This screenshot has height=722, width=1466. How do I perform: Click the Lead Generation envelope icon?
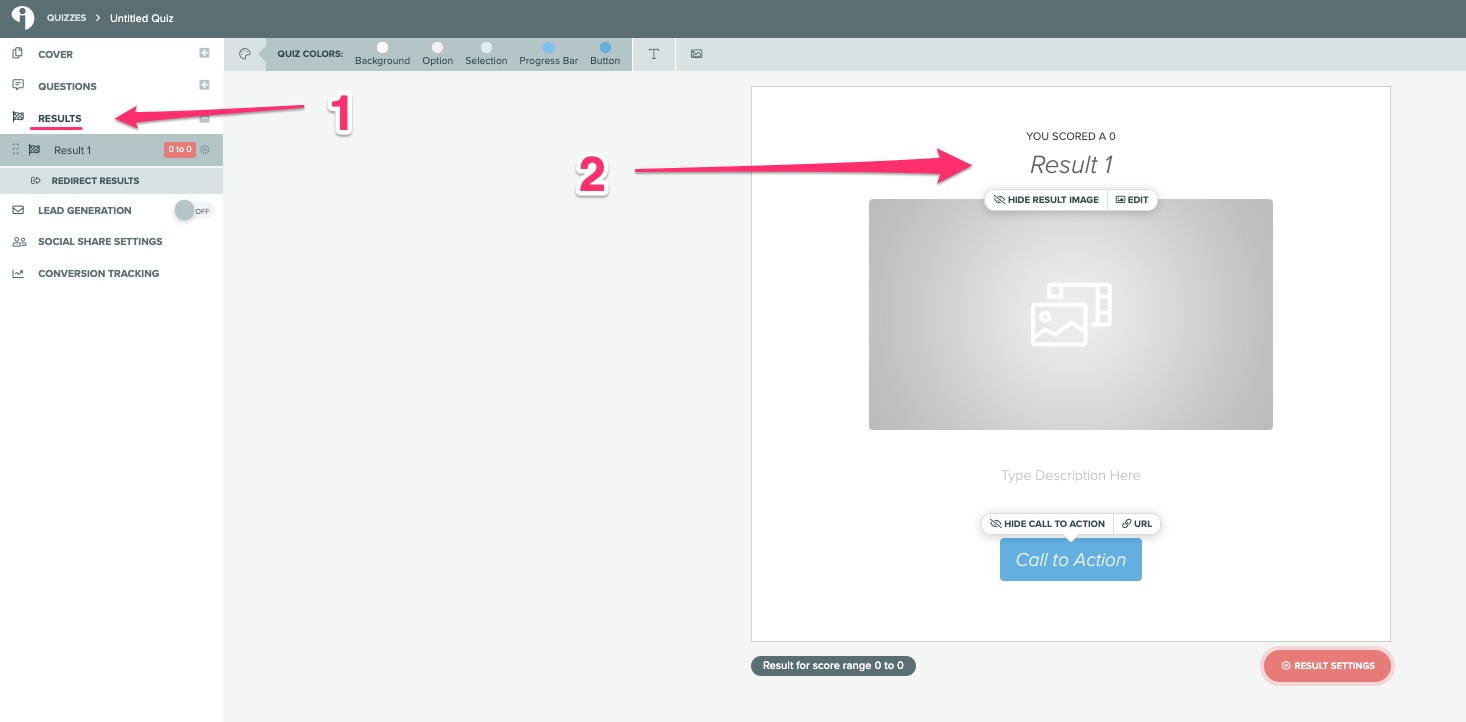click(x=18, y=210)
